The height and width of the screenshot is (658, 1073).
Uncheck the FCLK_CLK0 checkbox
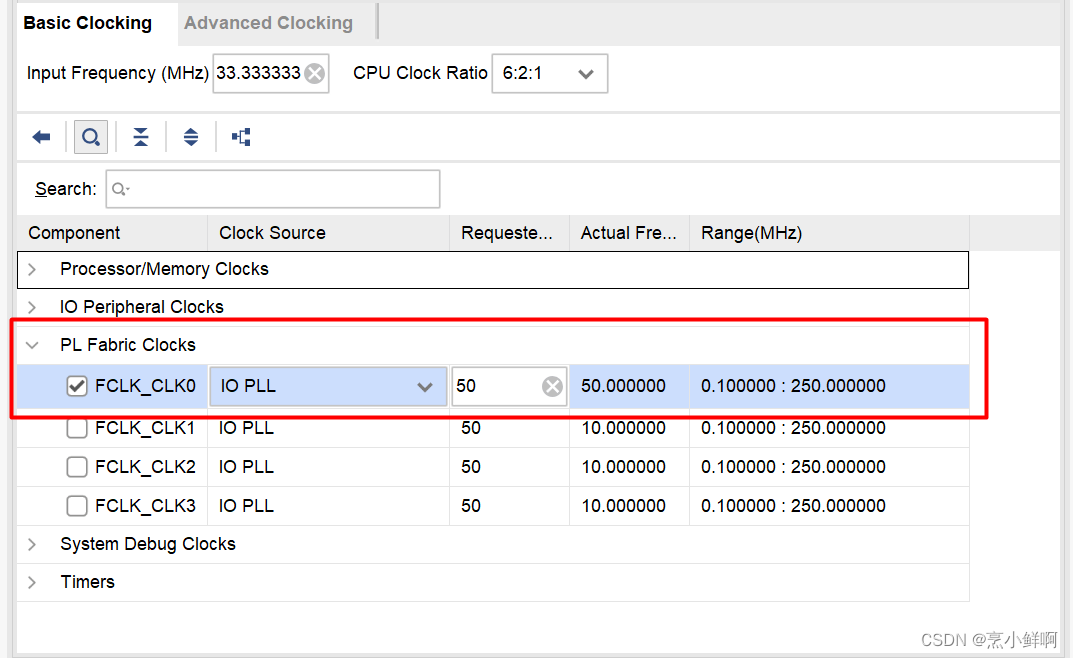77,386
